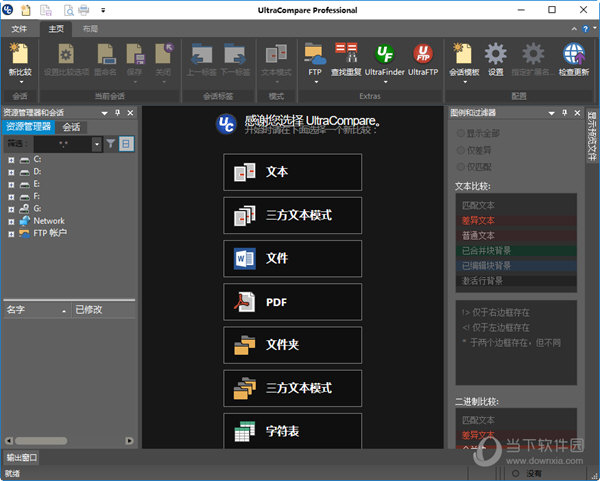Click the print preview icon in title bar

68,10
